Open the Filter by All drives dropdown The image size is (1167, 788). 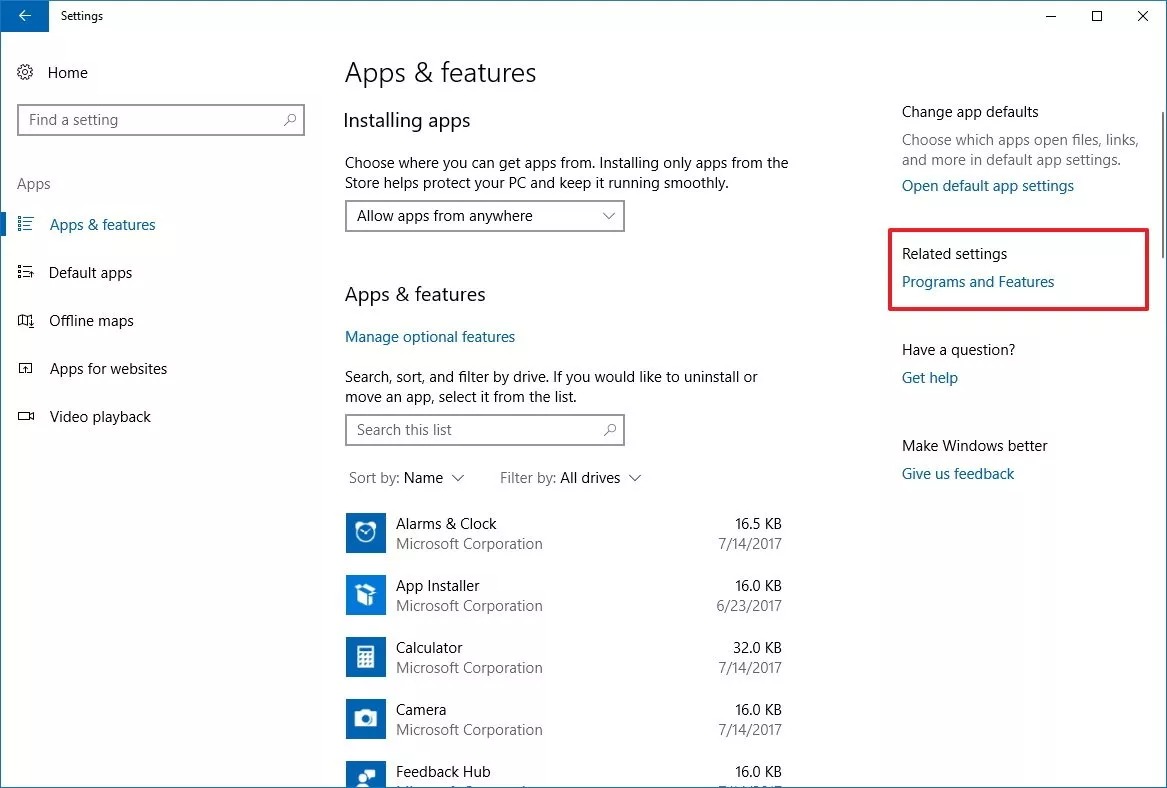pyautogui.click(x=570, y=478)
